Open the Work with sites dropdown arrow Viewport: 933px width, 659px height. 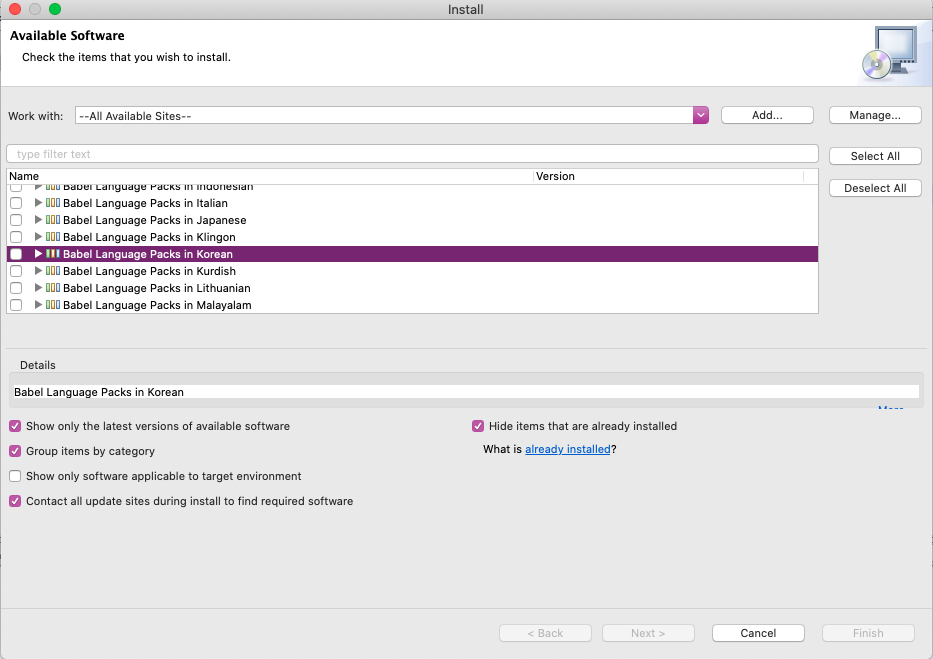700,115
